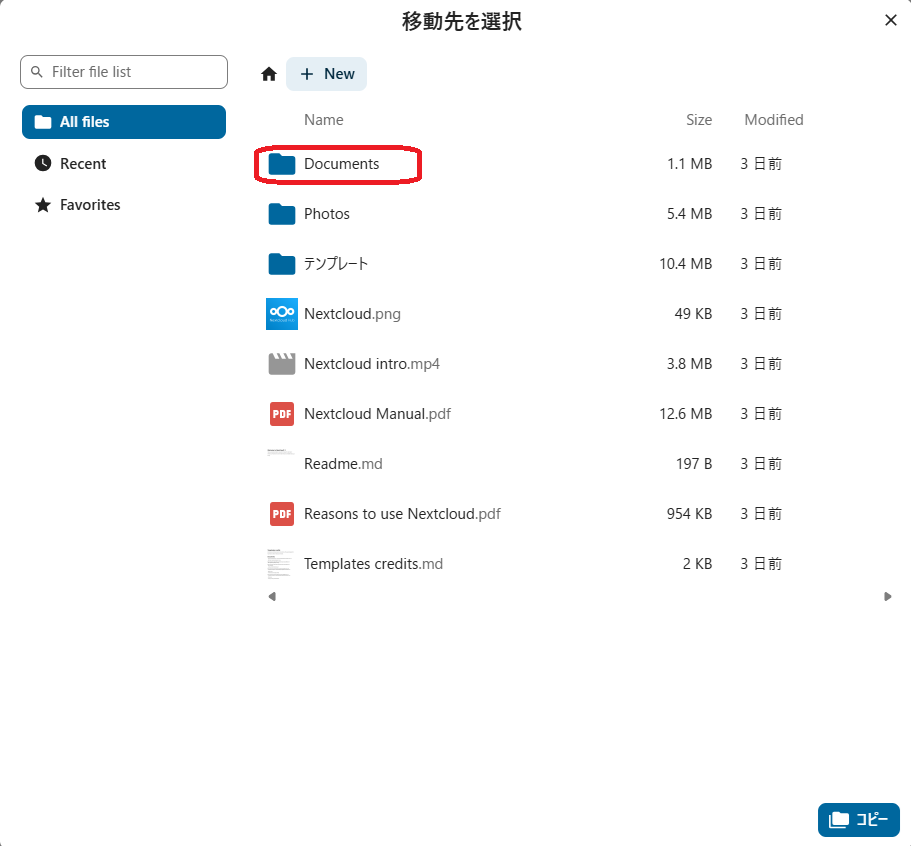Screen dimensions: 911x846
Task: Click the Nextcloud intro.mp4 video icon
Action: (282, 364)
